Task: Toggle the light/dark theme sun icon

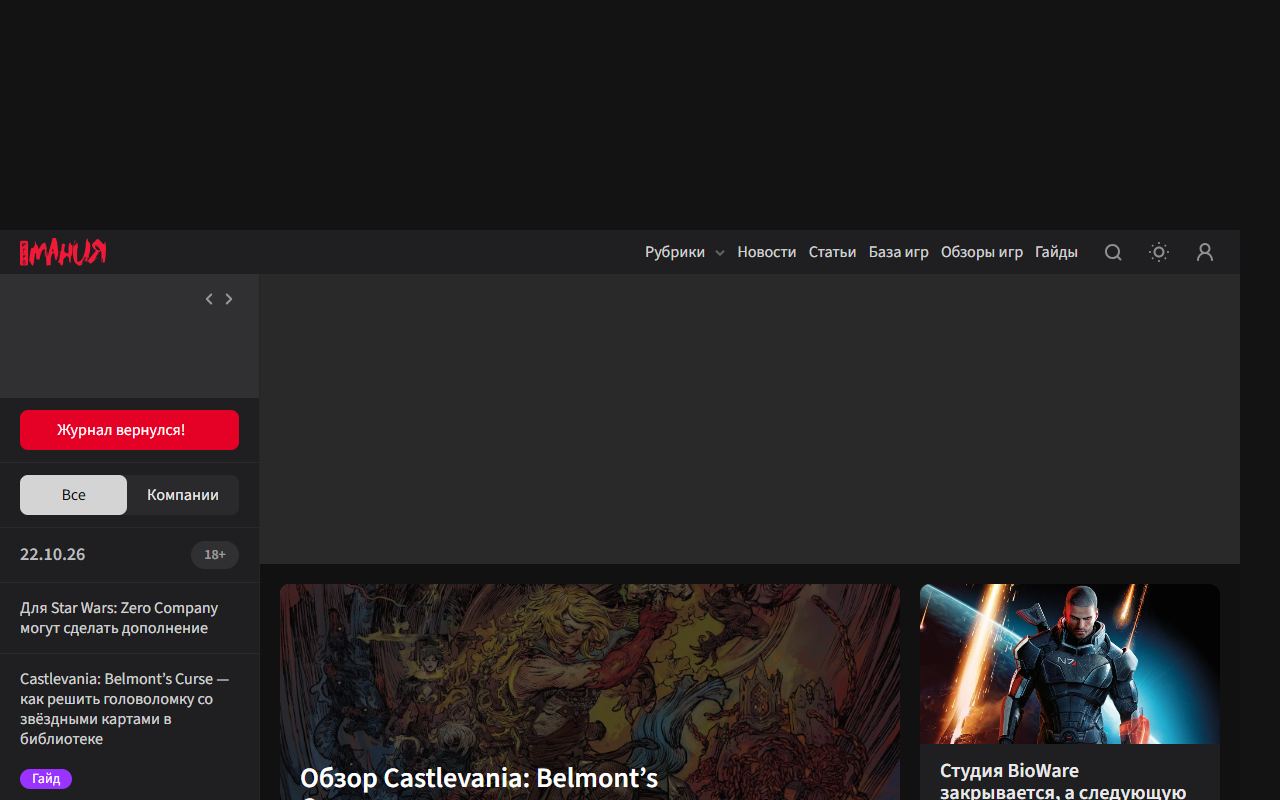Action: tap(1159, 252)
